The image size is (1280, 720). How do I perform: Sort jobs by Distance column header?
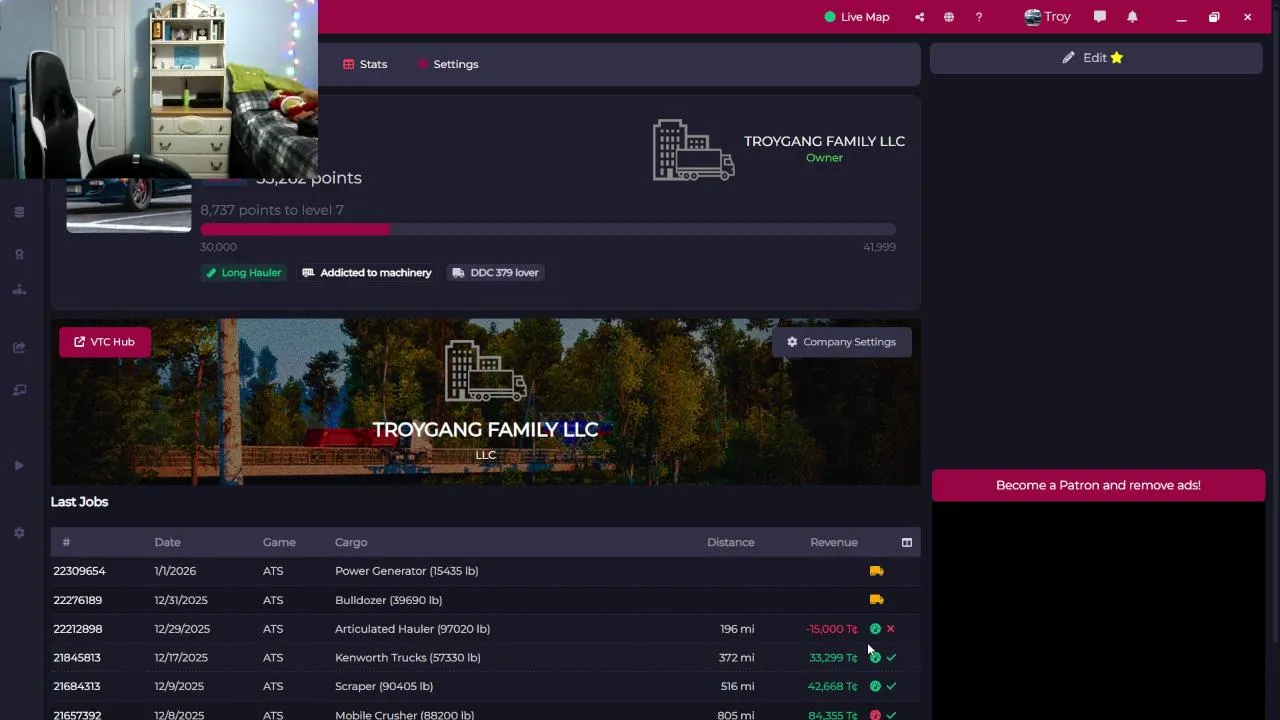(x=731, y=542)
